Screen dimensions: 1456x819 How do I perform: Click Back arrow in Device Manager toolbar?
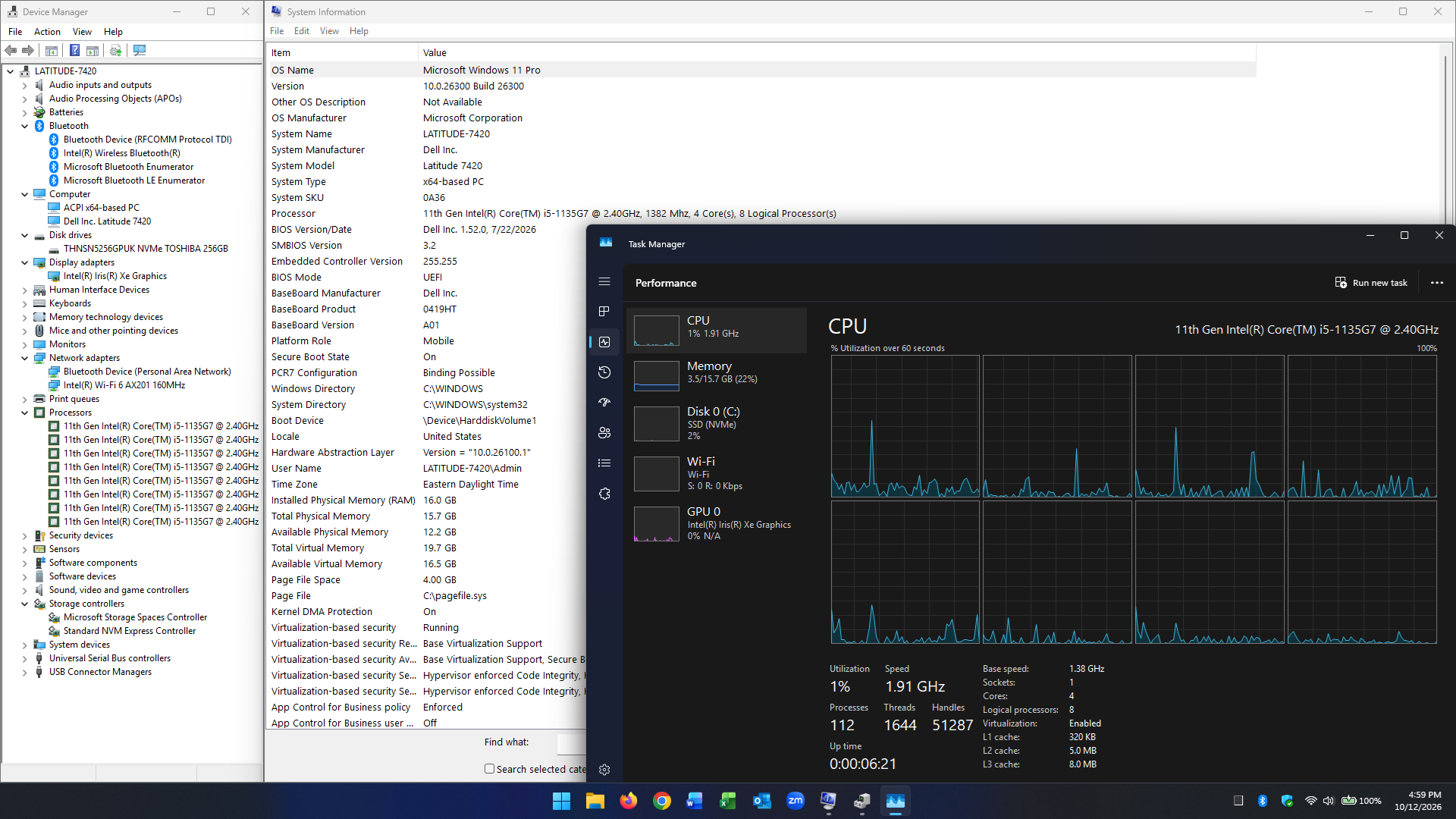coord(11,50)
